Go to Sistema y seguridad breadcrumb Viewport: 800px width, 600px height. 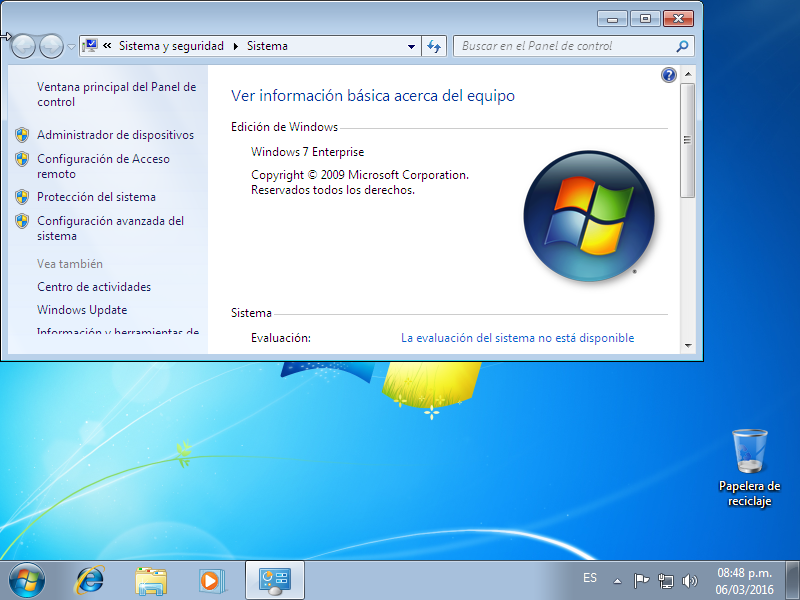(171, 46)
